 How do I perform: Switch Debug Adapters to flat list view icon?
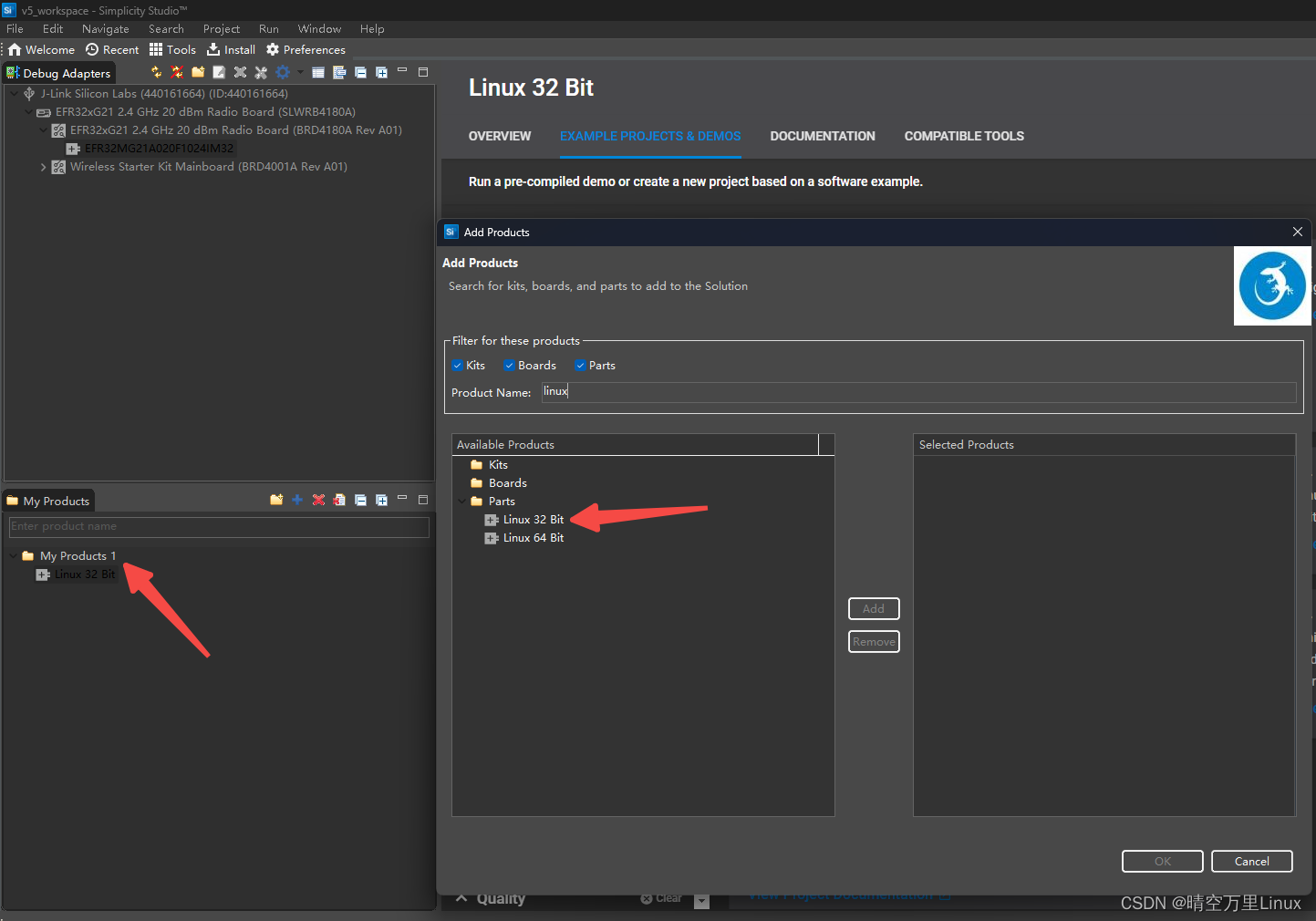[318, 72]
